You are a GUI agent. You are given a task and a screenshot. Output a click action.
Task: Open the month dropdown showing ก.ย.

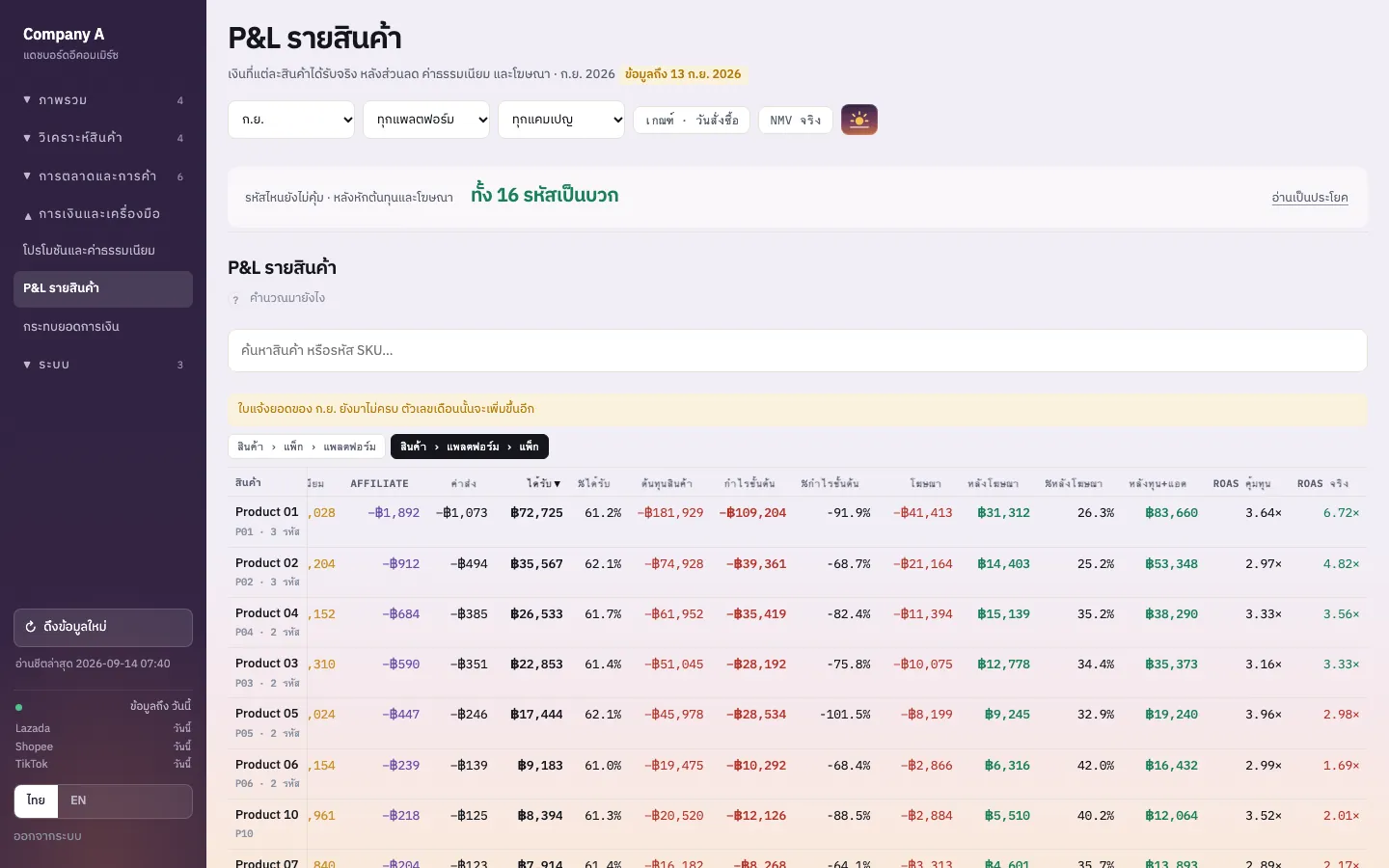pos(291,120)
